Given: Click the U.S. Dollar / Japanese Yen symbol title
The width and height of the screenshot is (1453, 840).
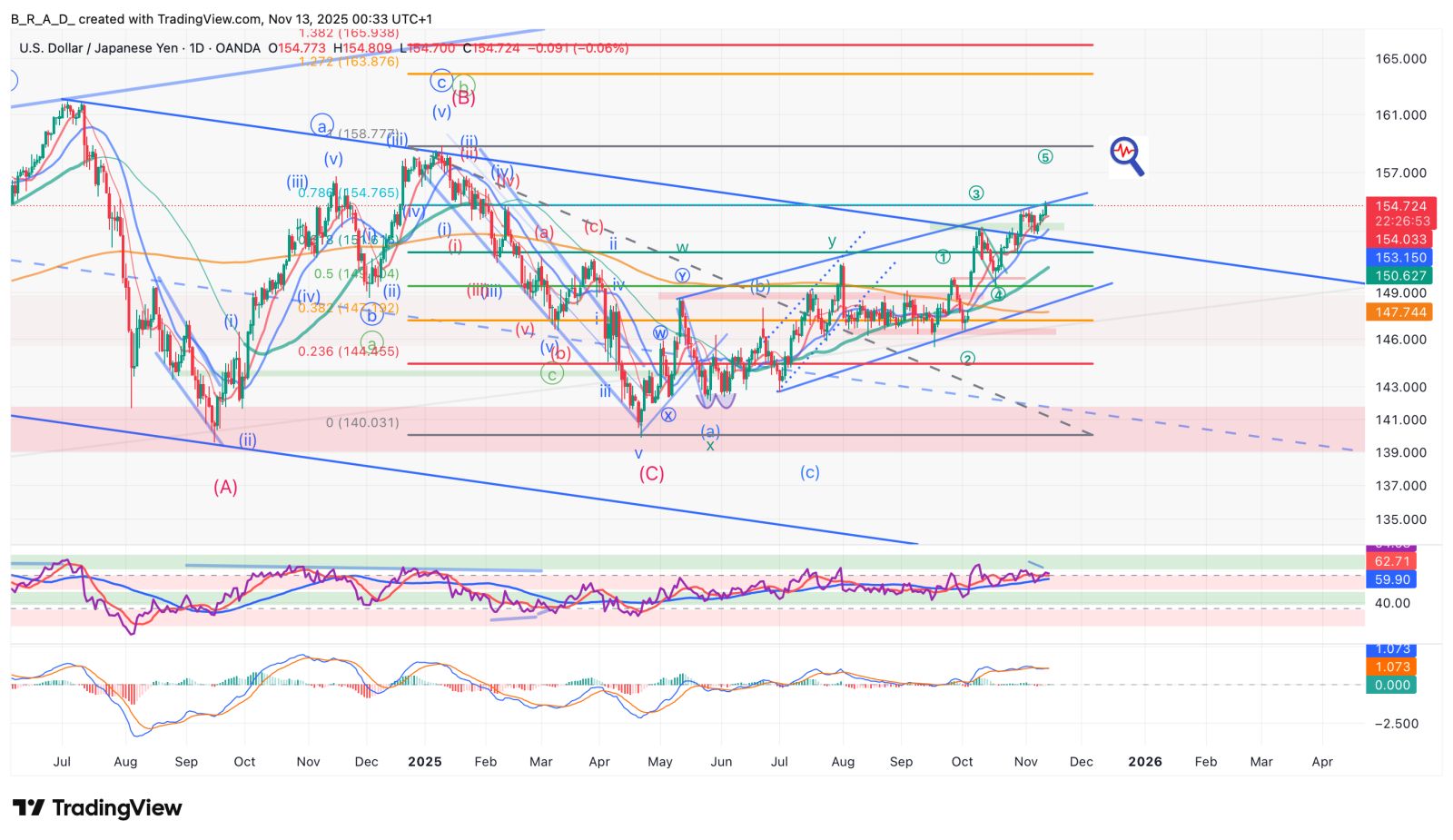Looking at the screenshot, I should pos(99,48).
